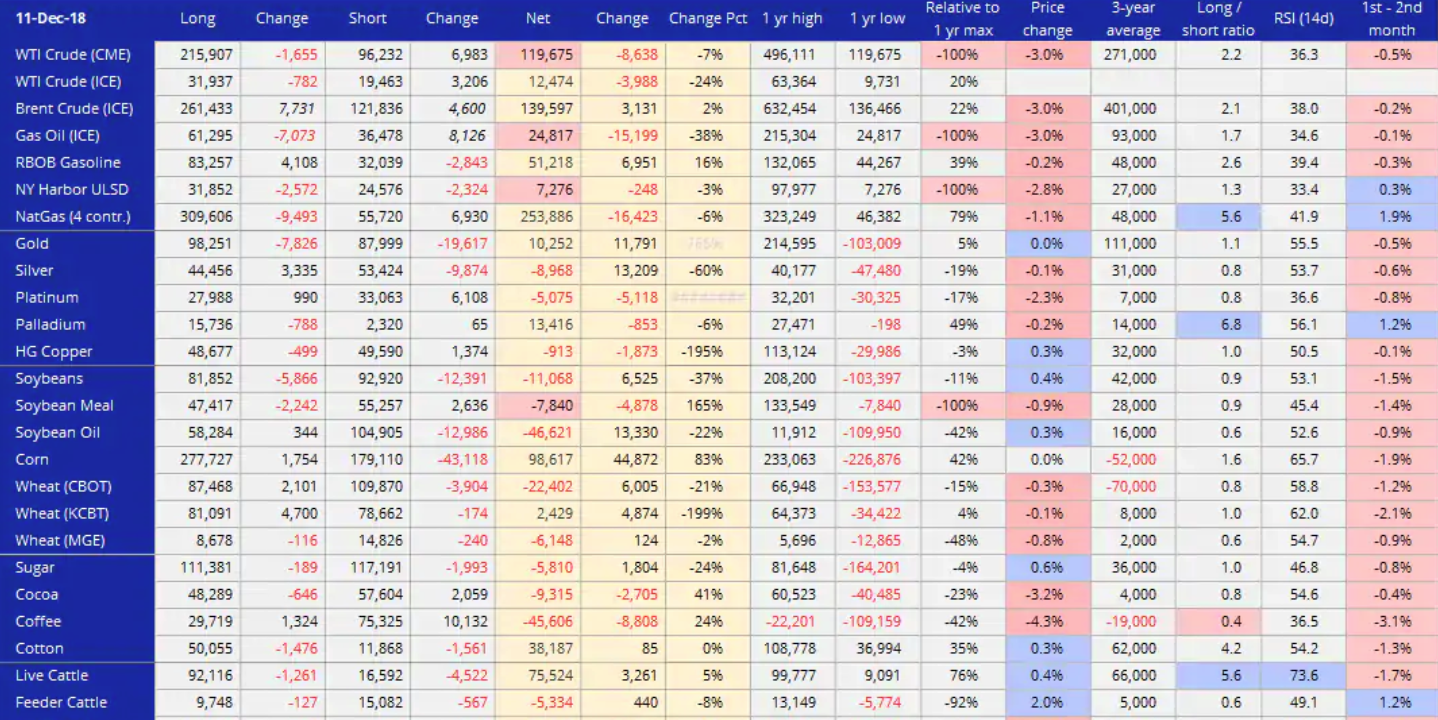The width and height of the screenshot is (1438, 720).
Task: Select the 1st - 2nd month header
Action: click(1391, 18)
